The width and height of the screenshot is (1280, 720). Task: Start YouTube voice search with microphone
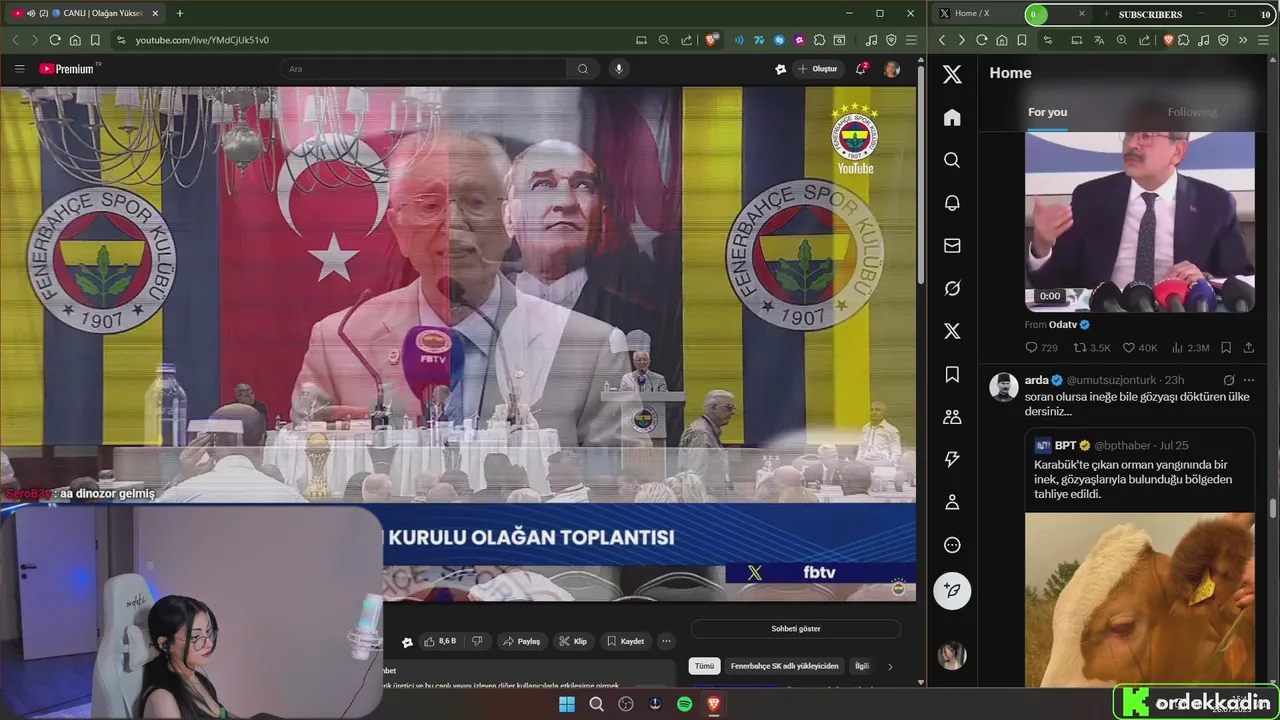coord(619,69)
